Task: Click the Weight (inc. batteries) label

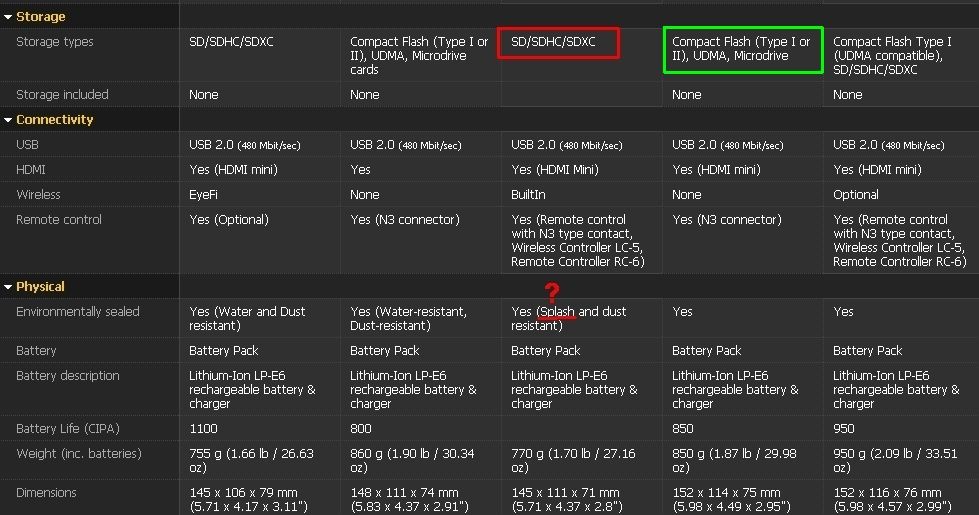Action: 79,454
